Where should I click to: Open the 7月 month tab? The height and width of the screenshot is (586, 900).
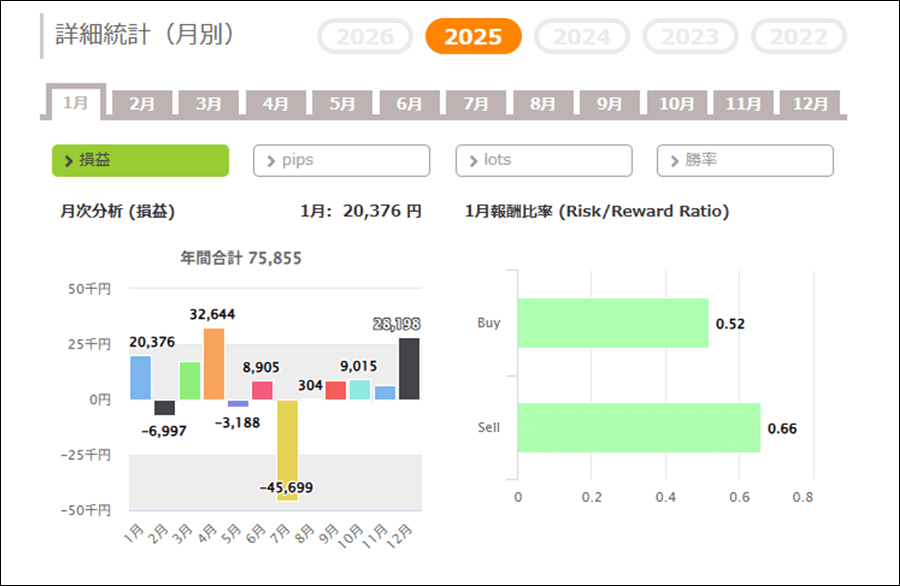coord(476,104)
